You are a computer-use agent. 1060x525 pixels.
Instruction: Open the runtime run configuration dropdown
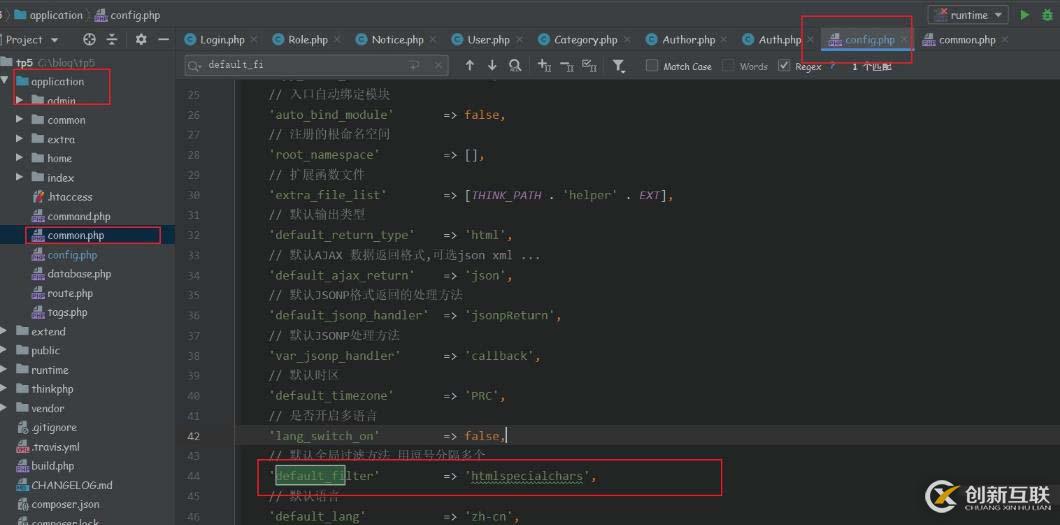[x=968, y=15]
